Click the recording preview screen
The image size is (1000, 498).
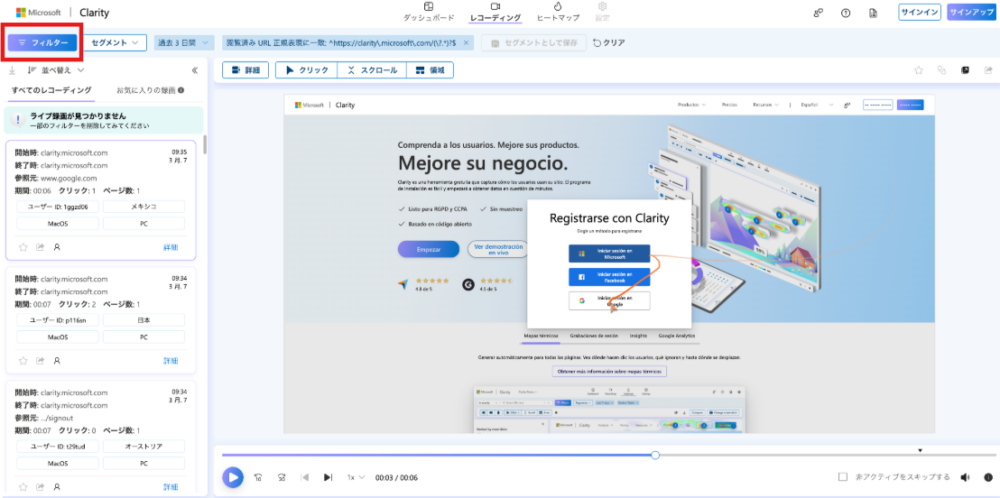coord(609,265)
